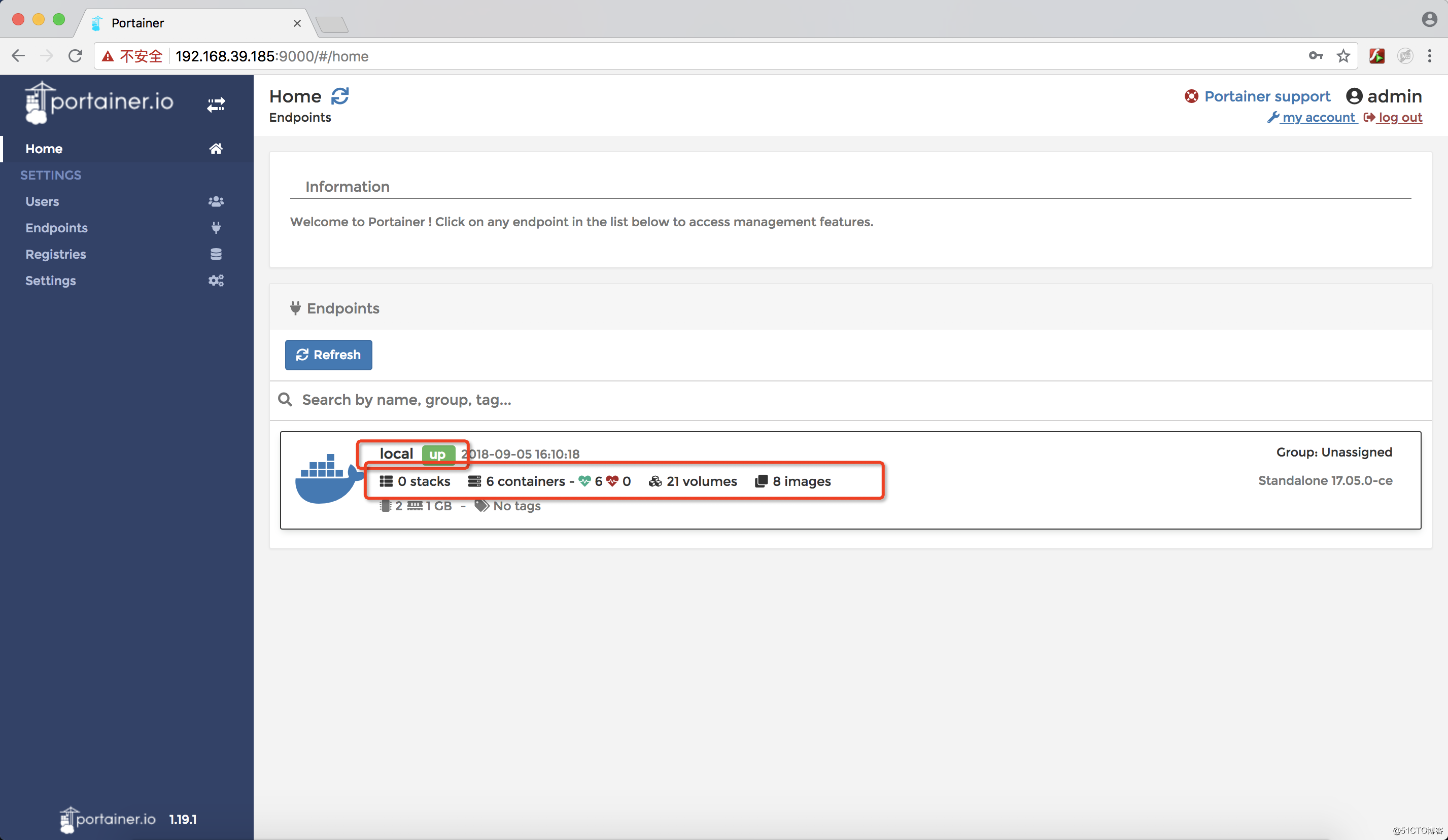The image size is (1448, 840).
Task: Open the Users sidebar item
Action: (126, 202)
